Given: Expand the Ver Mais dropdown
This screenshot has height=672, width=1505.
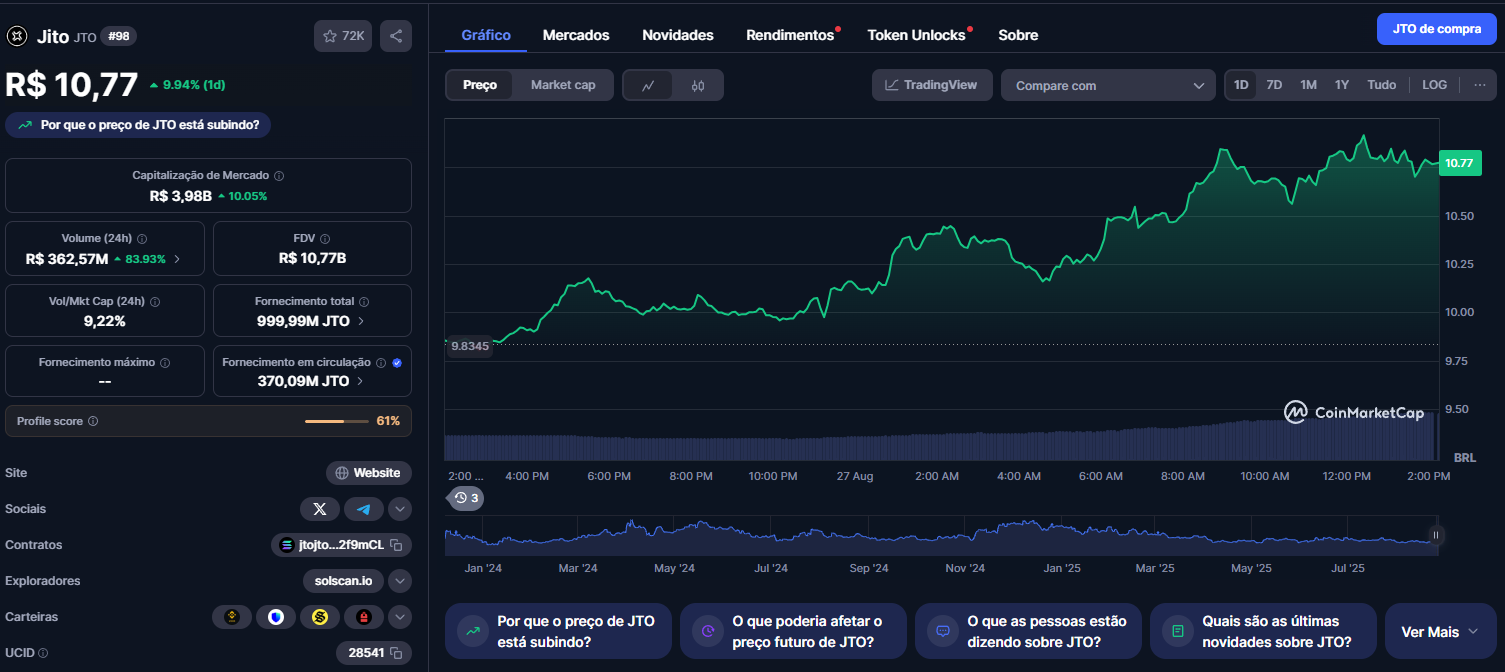Looking at the screenshot, I should (1441, 631).
